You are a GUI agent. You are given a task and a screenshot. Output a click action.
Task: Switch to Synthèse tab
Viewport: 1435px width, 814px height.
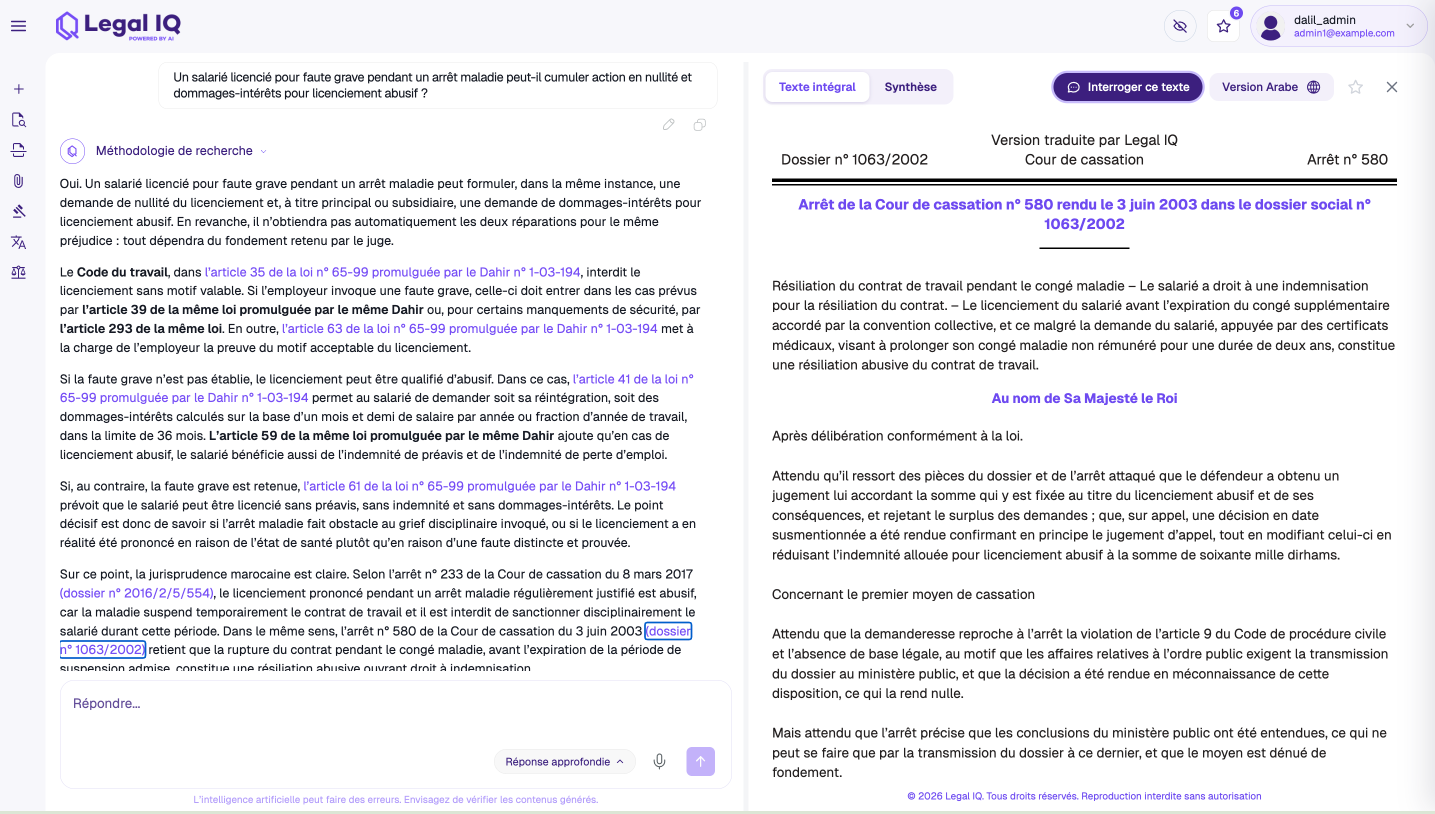[x=910, y=87]
